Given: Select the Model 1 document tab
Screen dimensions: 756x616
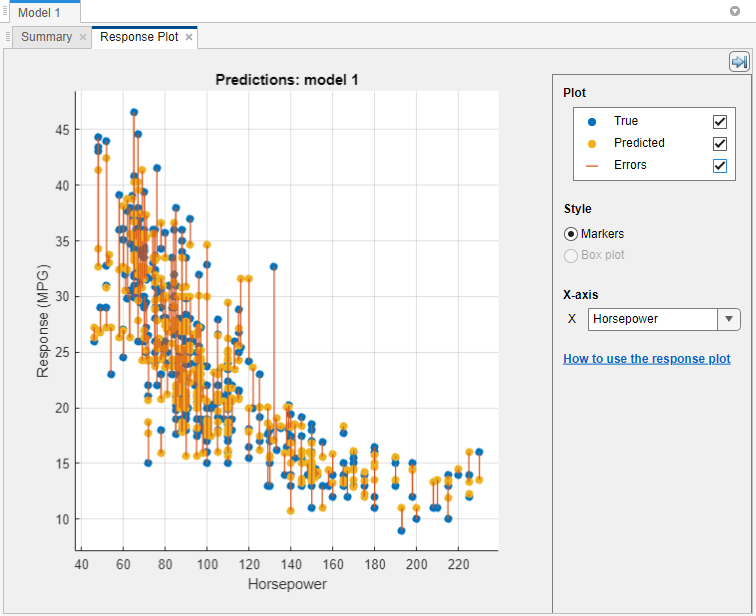Looking at the screenshot, I should [39, 12].
